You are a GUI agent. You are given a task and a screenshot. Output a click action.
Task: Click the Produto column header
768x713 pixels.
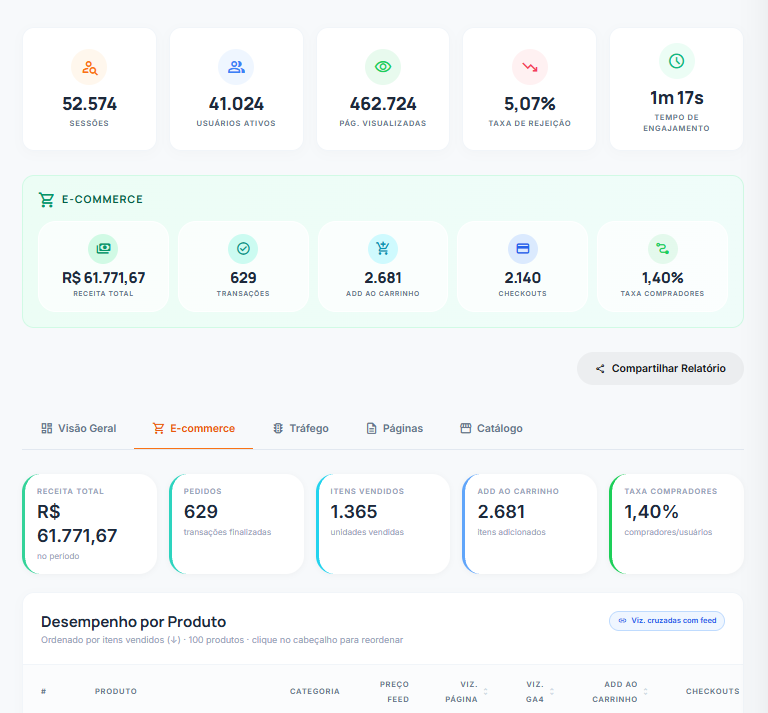click(x=116, y=691)
